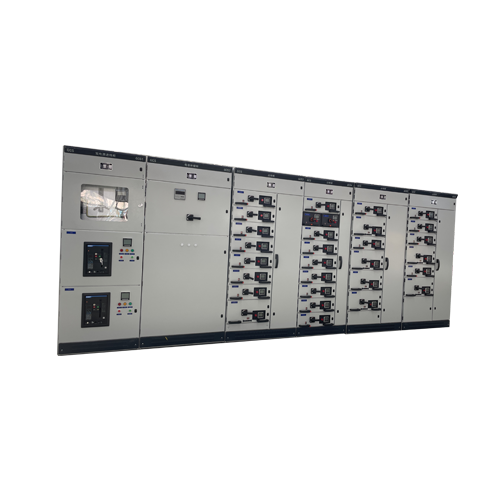
Task: Select the left black controller module, fourth cabinet
Action: pyautogui.click(x=312, y=219)
